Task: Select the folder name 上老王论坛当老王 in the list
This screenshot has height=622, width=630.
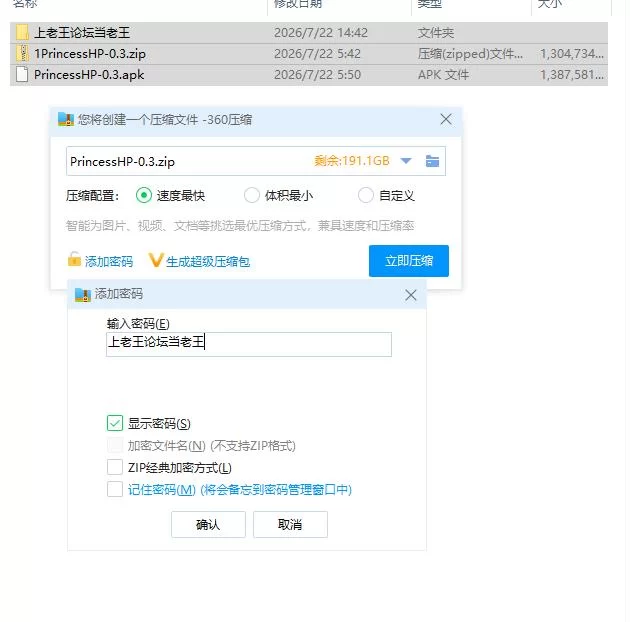Action: click(x=82, y=33)
